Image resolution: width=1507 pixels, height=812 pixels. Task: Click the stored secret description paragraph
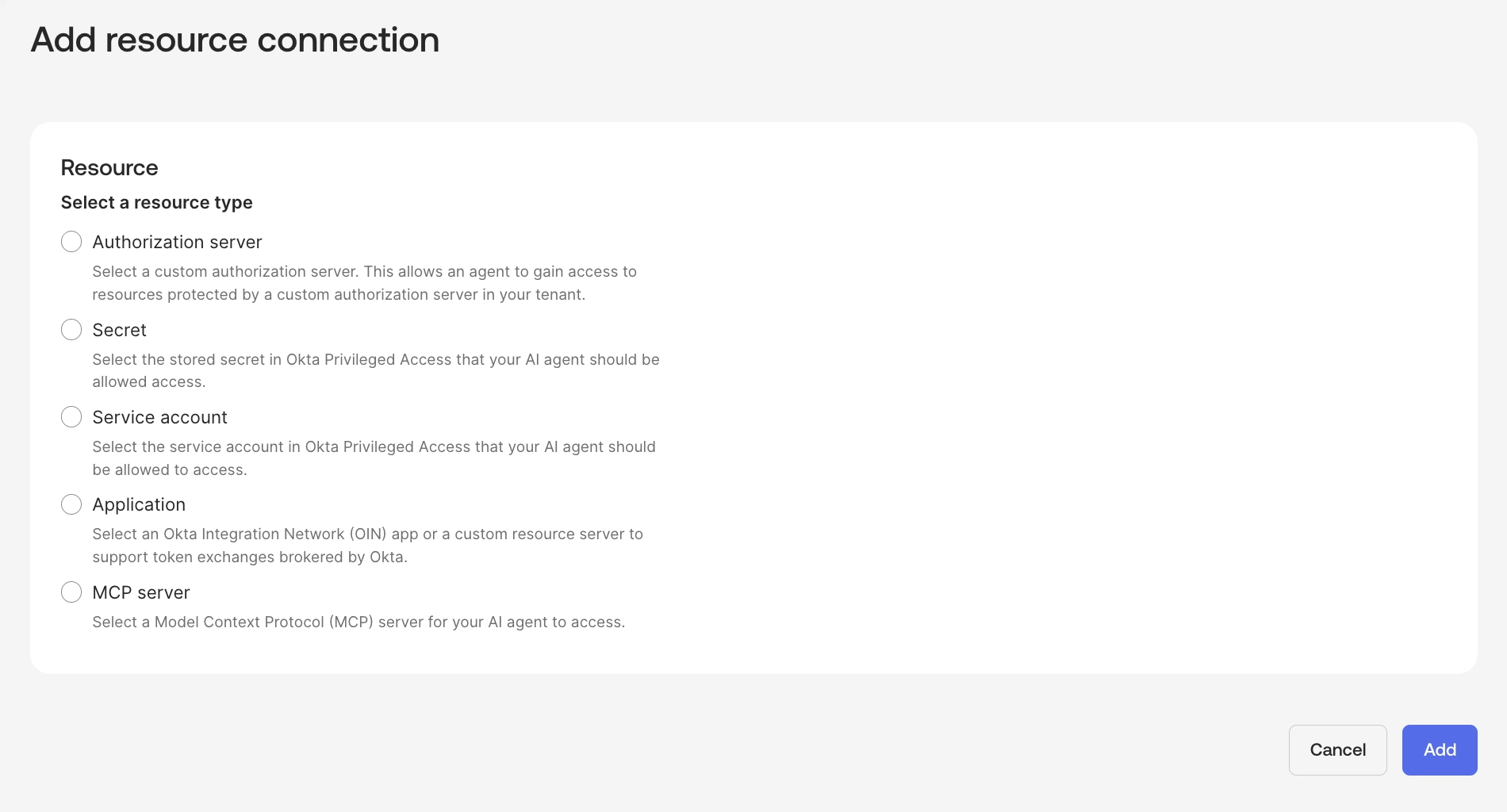376,370
